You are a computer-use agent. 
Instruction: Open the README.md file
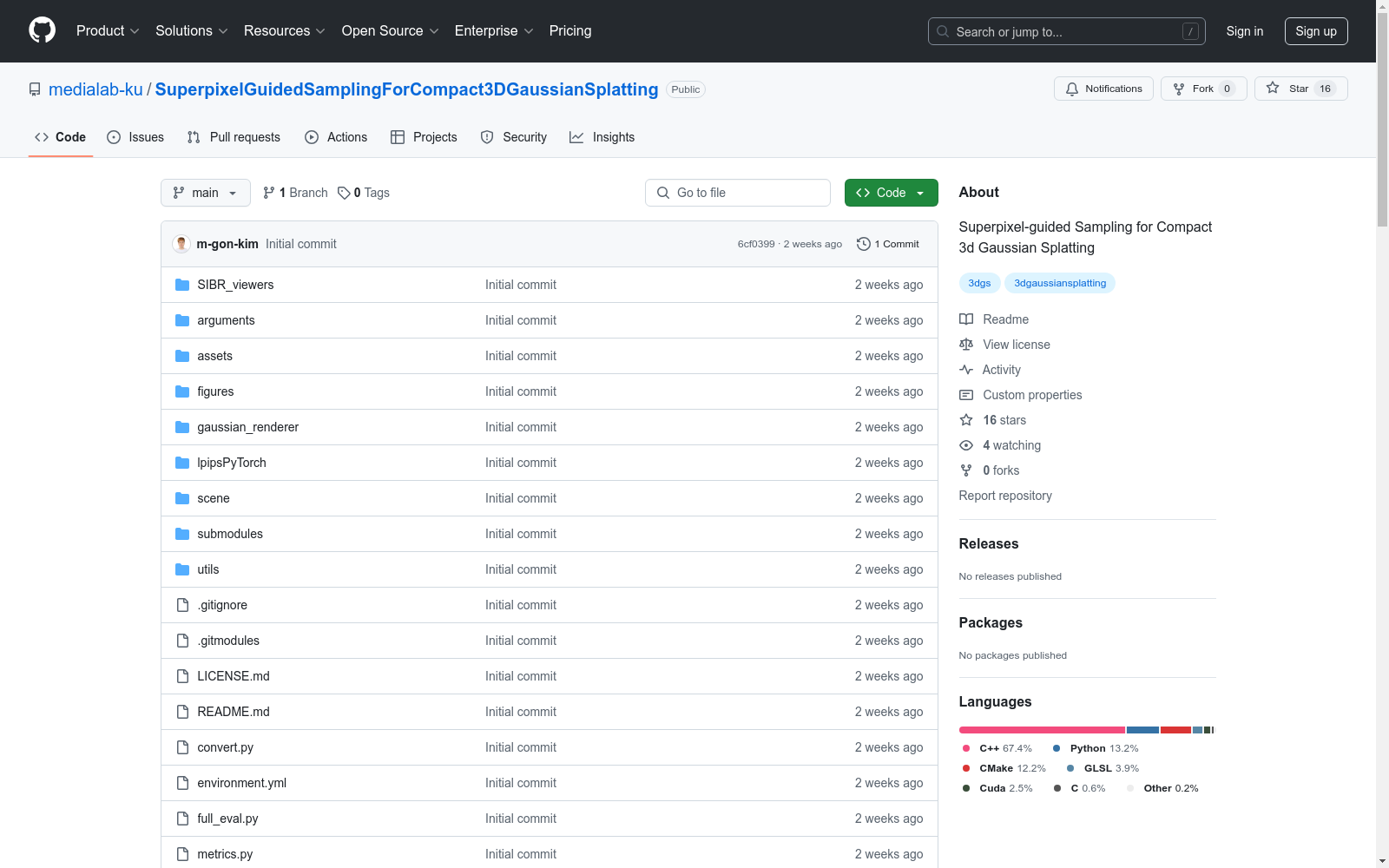pos(234,712)
